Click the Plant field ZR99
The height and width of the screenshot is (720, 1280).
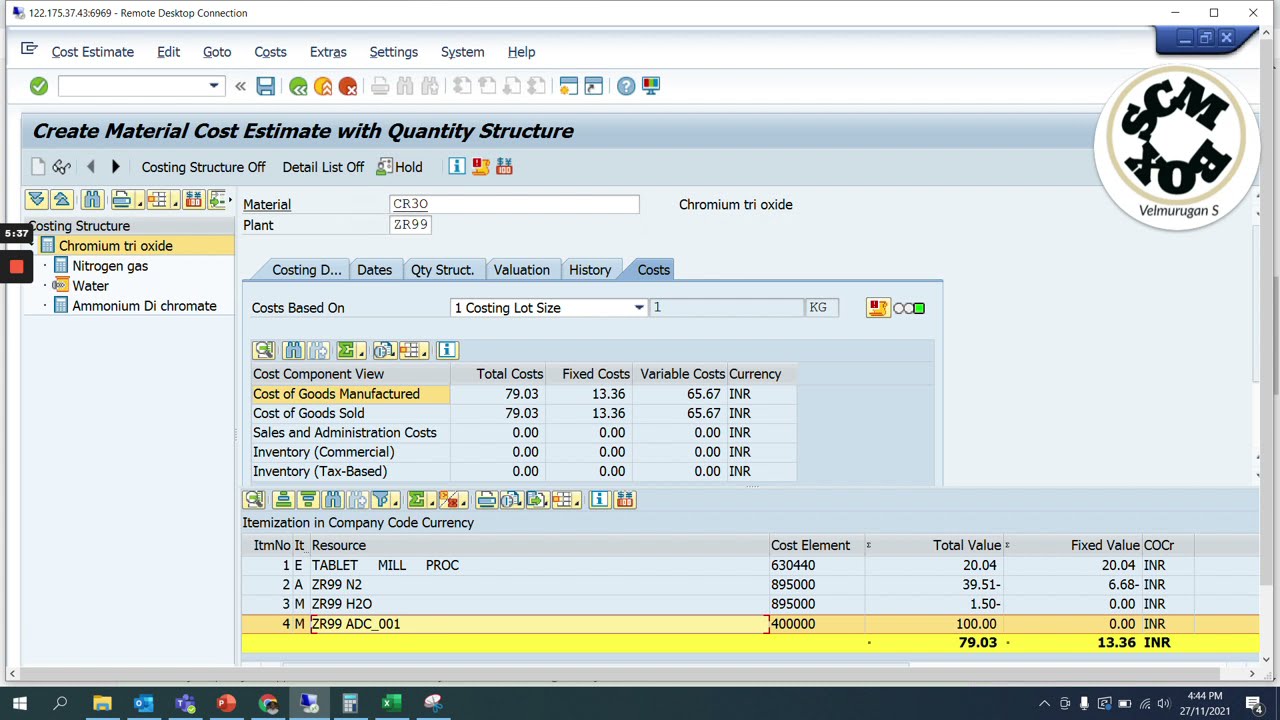pos(411,225)
